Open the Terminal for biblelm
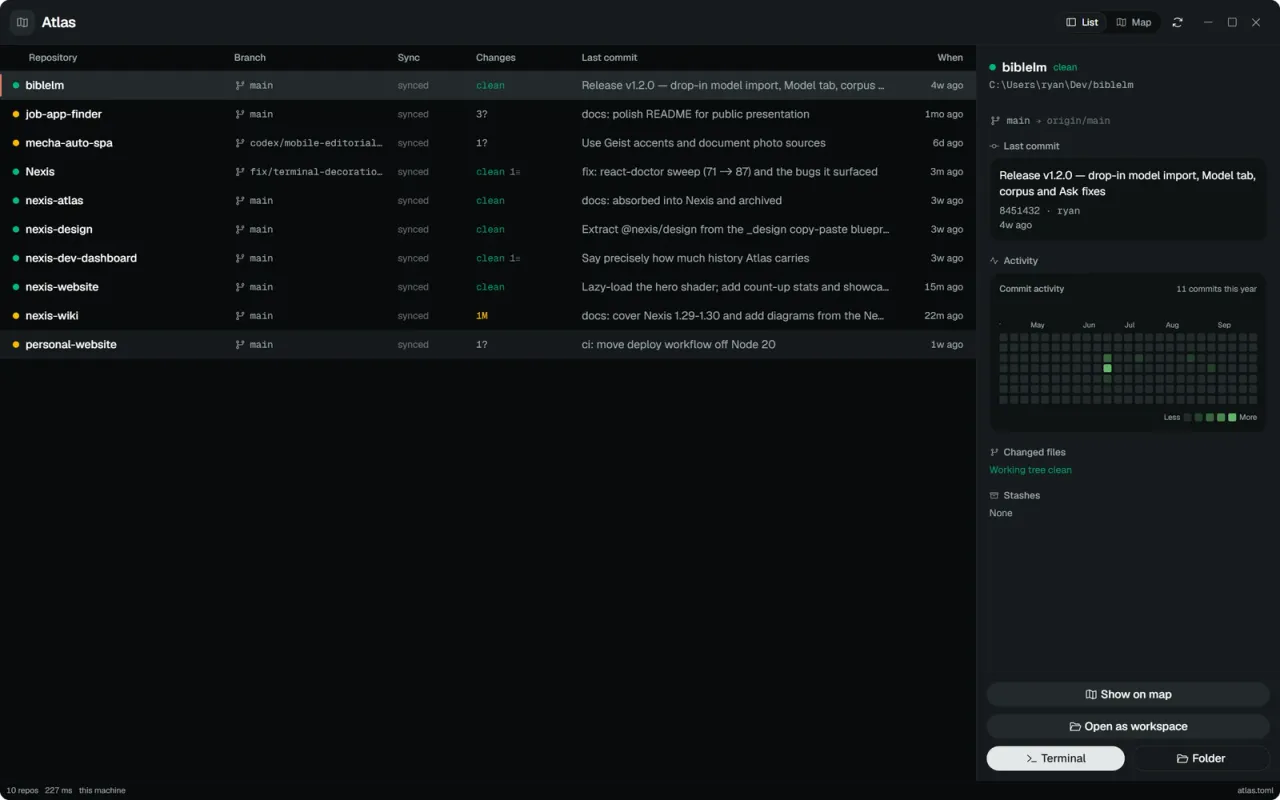1280x800 pixels. click(1056, 758)
